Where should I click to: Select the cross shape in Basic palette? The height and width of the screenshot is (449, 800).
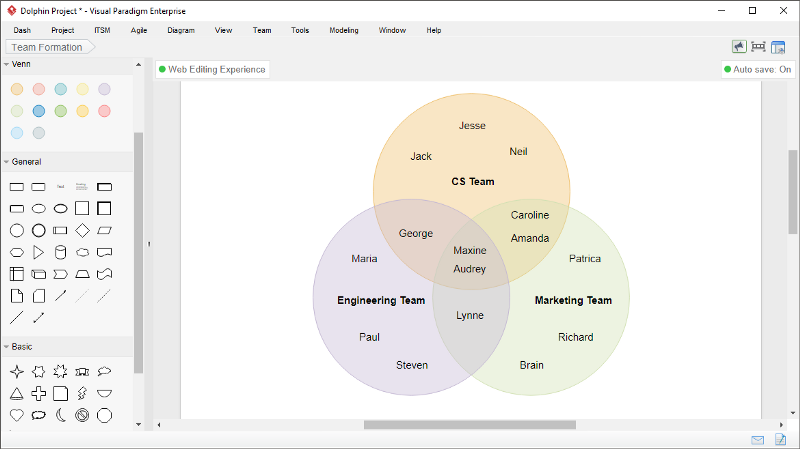39,393
